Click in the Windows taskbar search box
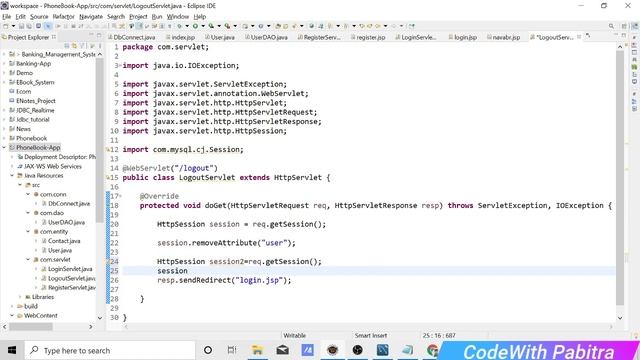Viewport: 640px width, 360px height. click(110, 350)
